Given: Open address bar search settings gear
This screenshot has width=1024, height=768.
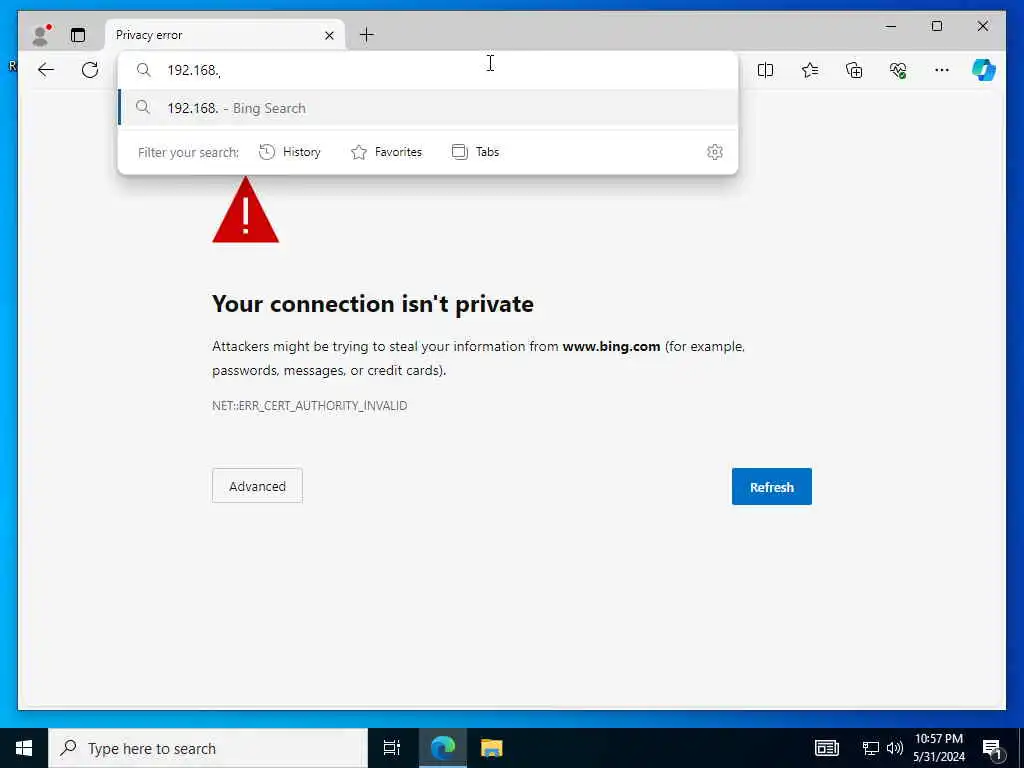Looking at the screenshot, I should [714, 152].
